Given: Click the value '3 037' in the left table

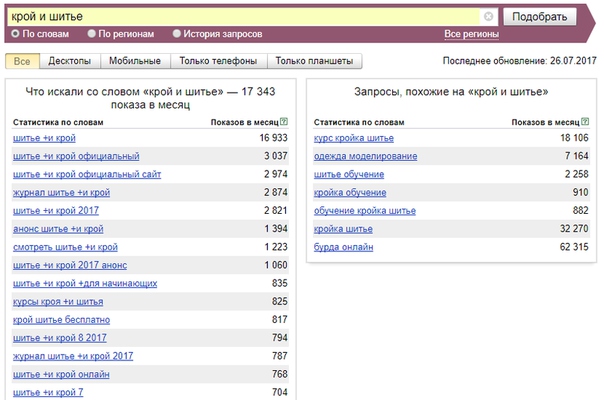Looking at the screenshot, I should [x=276, y=156].
